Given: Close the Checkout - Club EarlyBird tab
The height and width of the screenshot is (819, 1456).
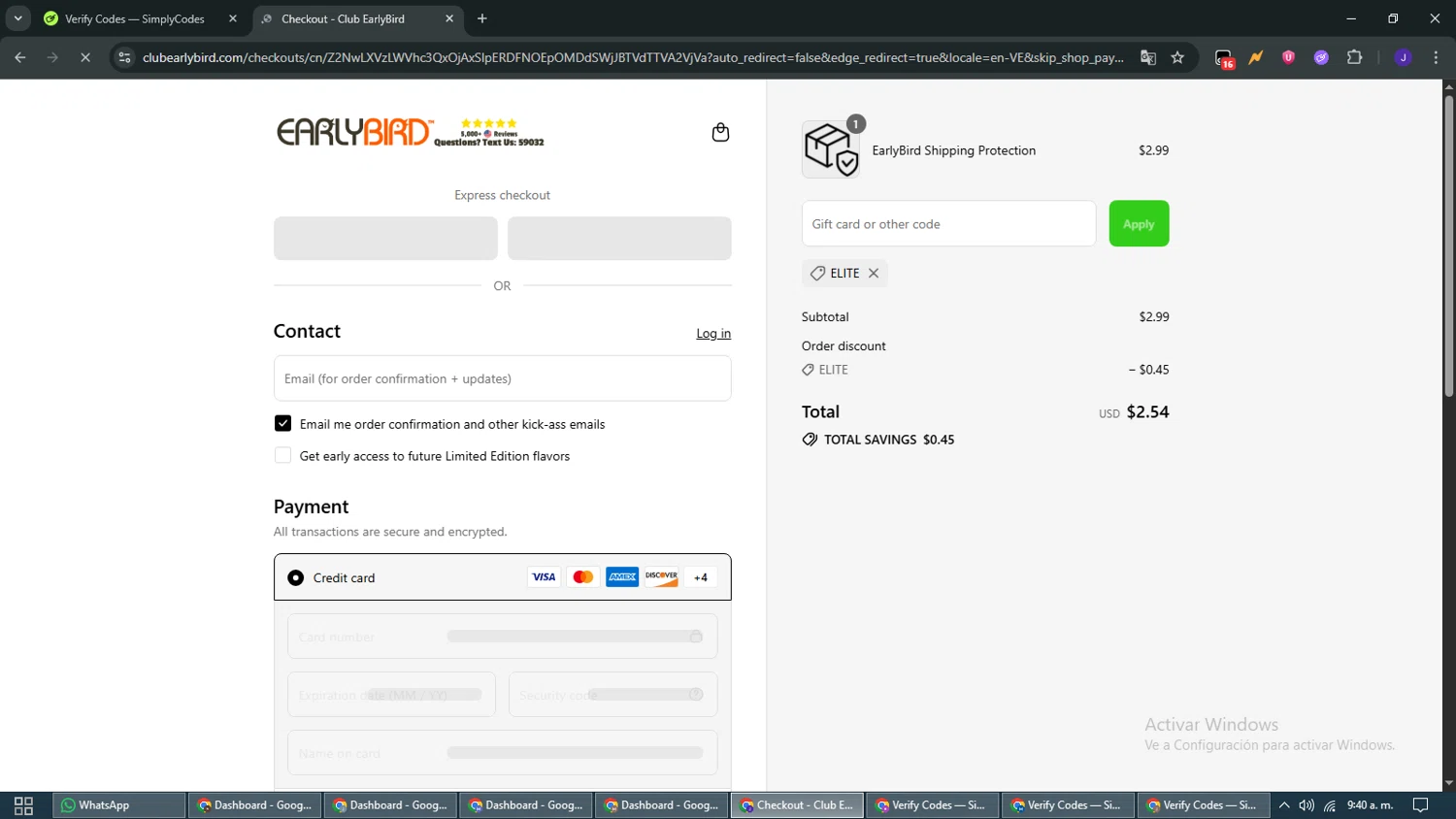Looking at the screenshot, I should click(x=449, y=18).
